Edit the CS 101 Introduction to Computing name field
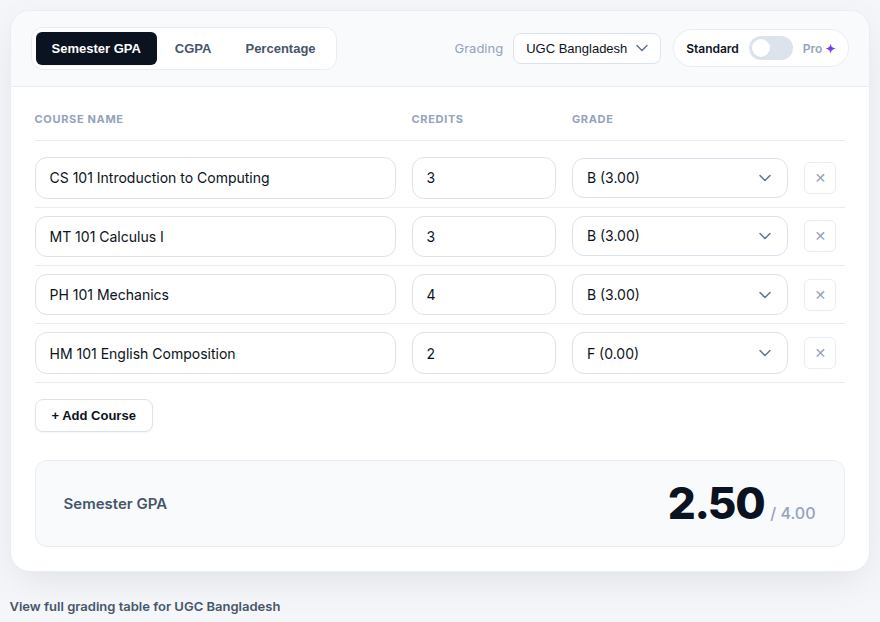The image size is (880, 622). [x=216, y=178]
